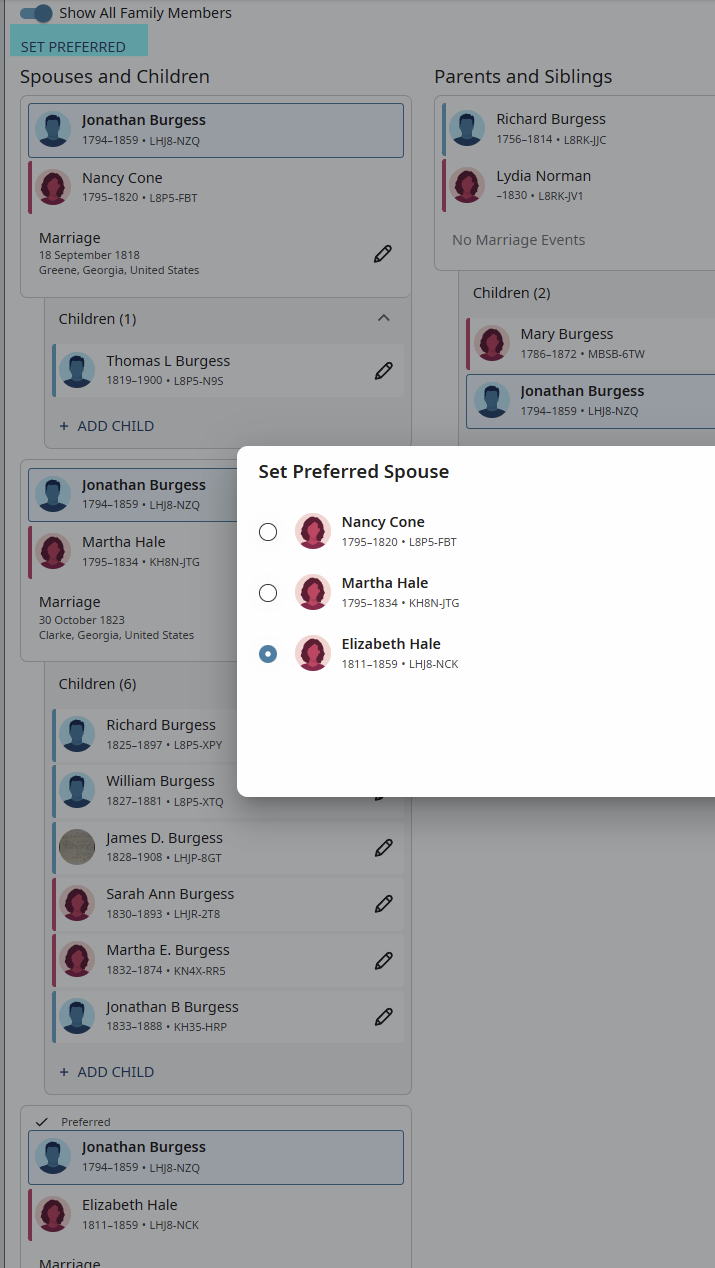Image resolution: width=715 pixels, height=1268 pixels.
Task: Select Elizabeth Hale radio button
Action: [x=268, y=654]
